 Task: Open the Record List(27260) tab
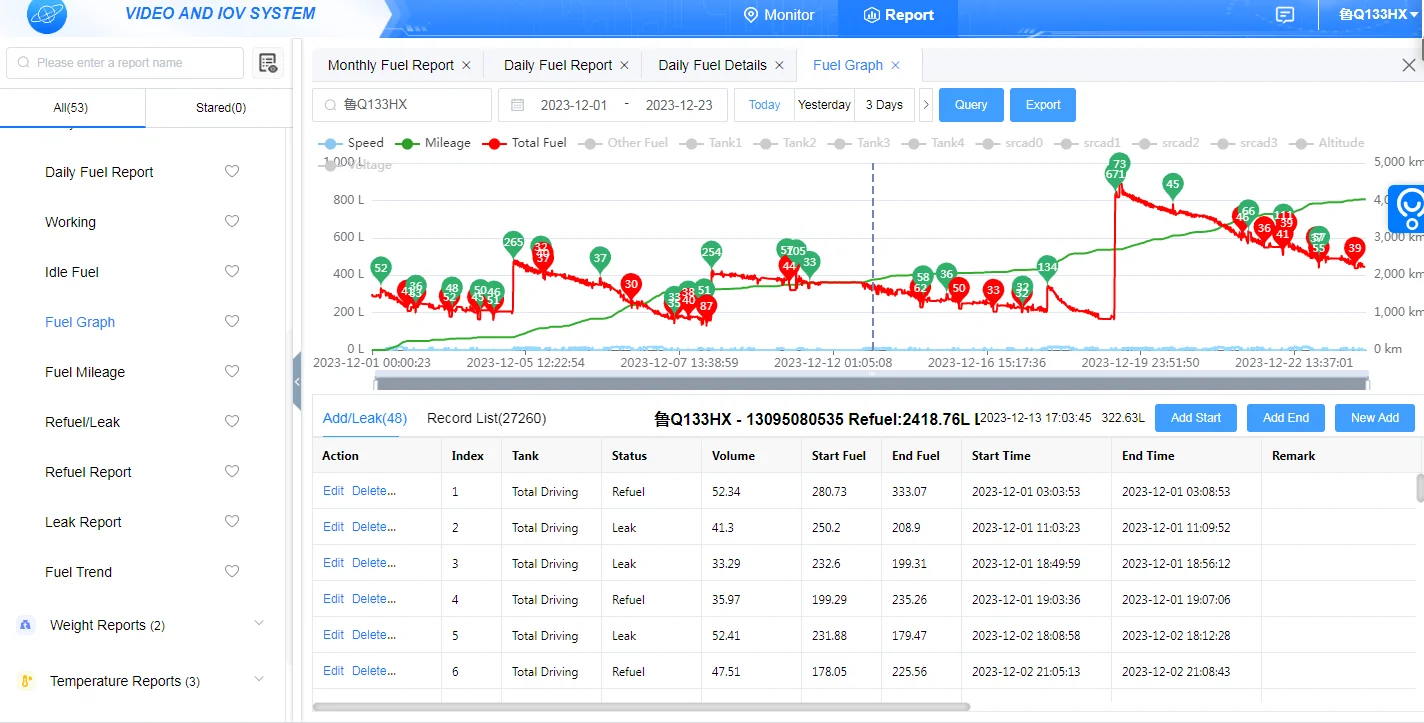pos(486,418)
